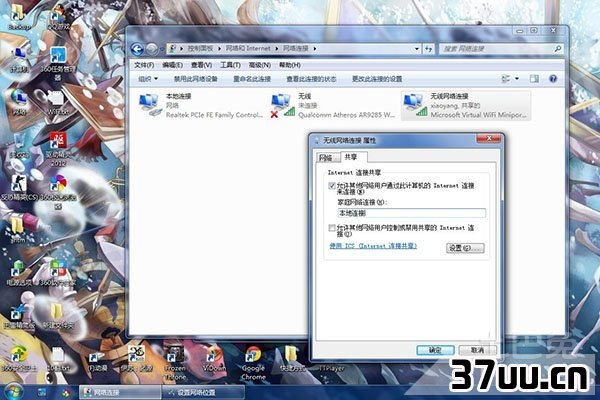This screenshot has width=600, height=400.
Task: Open the 查看(V) menu
Action: tap(201, 65)
